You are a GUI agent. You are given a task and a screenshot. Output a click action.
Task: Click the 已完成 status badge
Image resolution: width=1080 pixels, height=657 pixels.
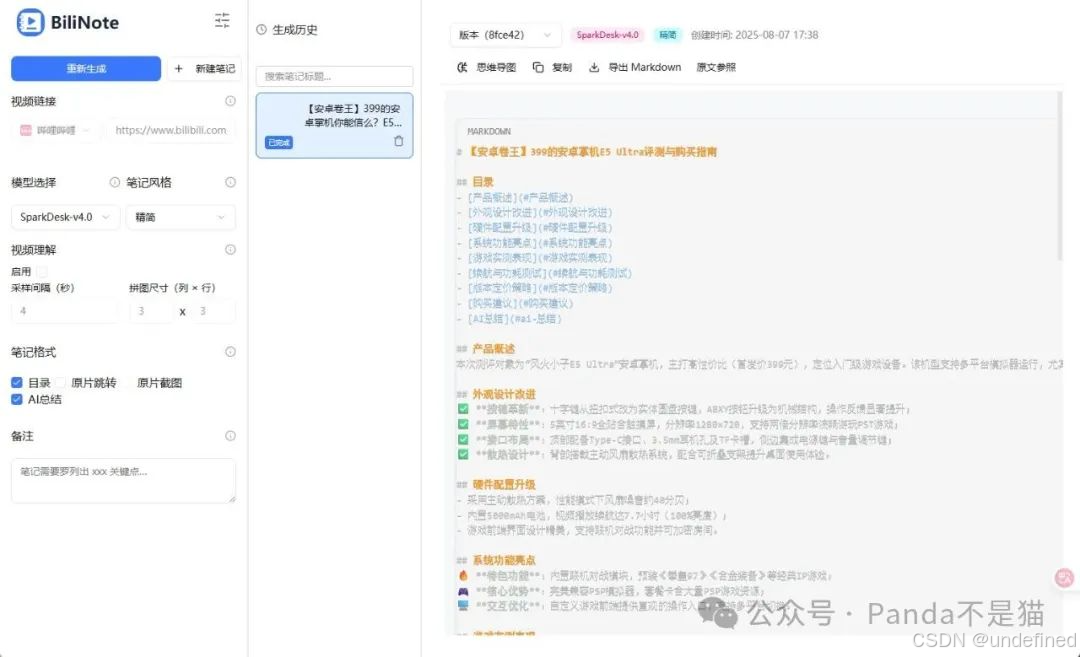click(x=279, y=143)
